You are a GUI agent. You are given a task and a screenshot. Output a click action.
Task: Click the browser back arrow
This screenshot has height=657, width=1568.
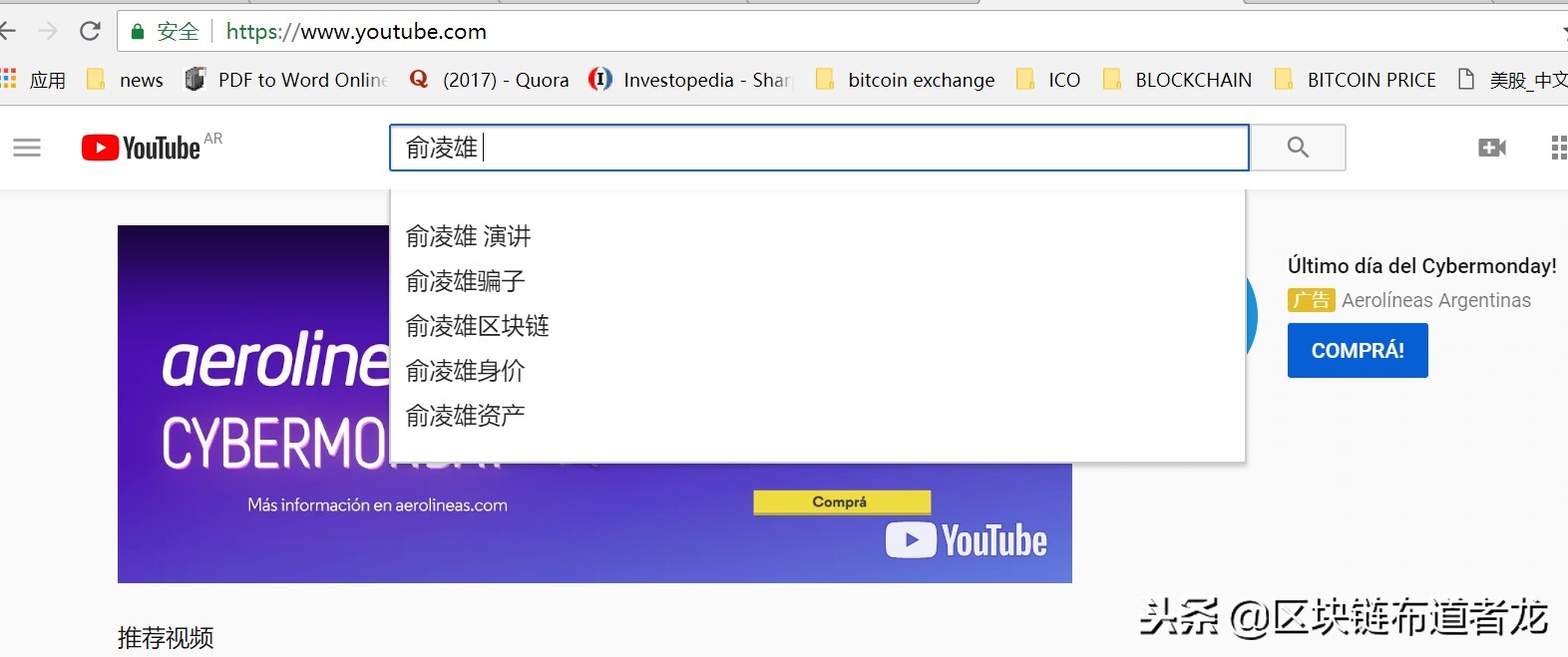pyautogui.click(x=7, y=31)
